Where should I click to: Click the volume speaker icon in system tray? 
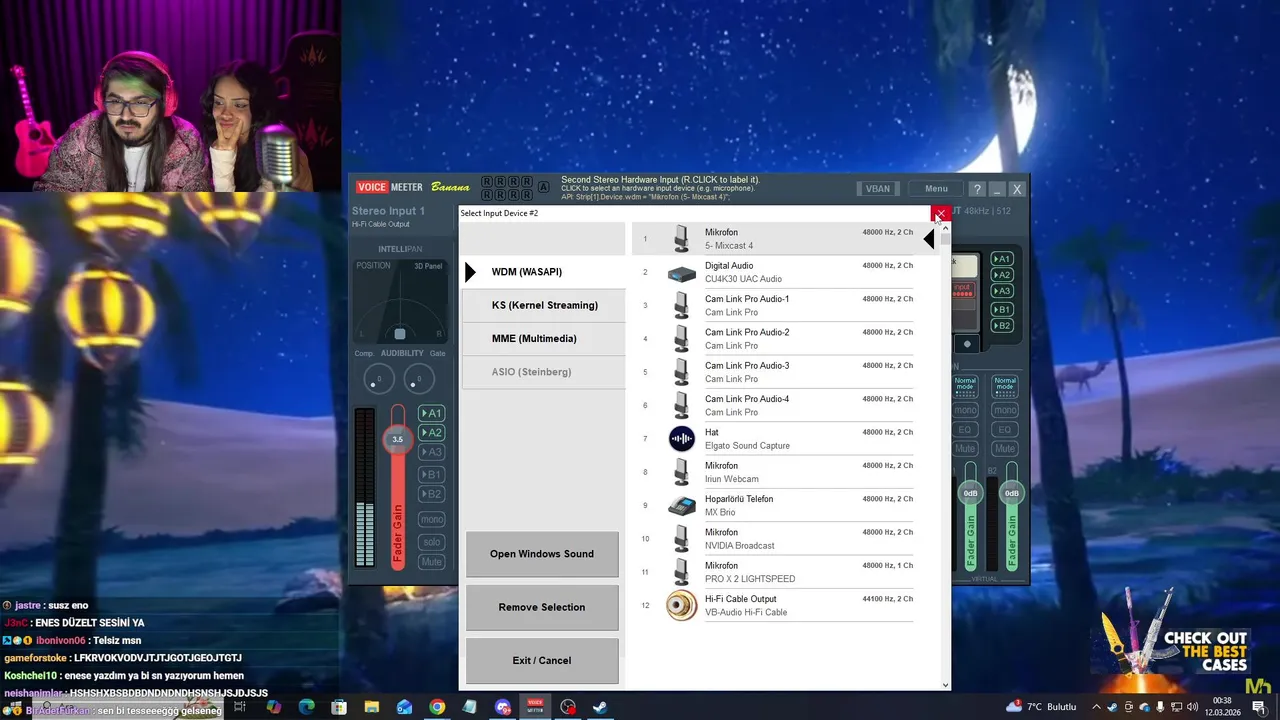[x=1192, y=707]
